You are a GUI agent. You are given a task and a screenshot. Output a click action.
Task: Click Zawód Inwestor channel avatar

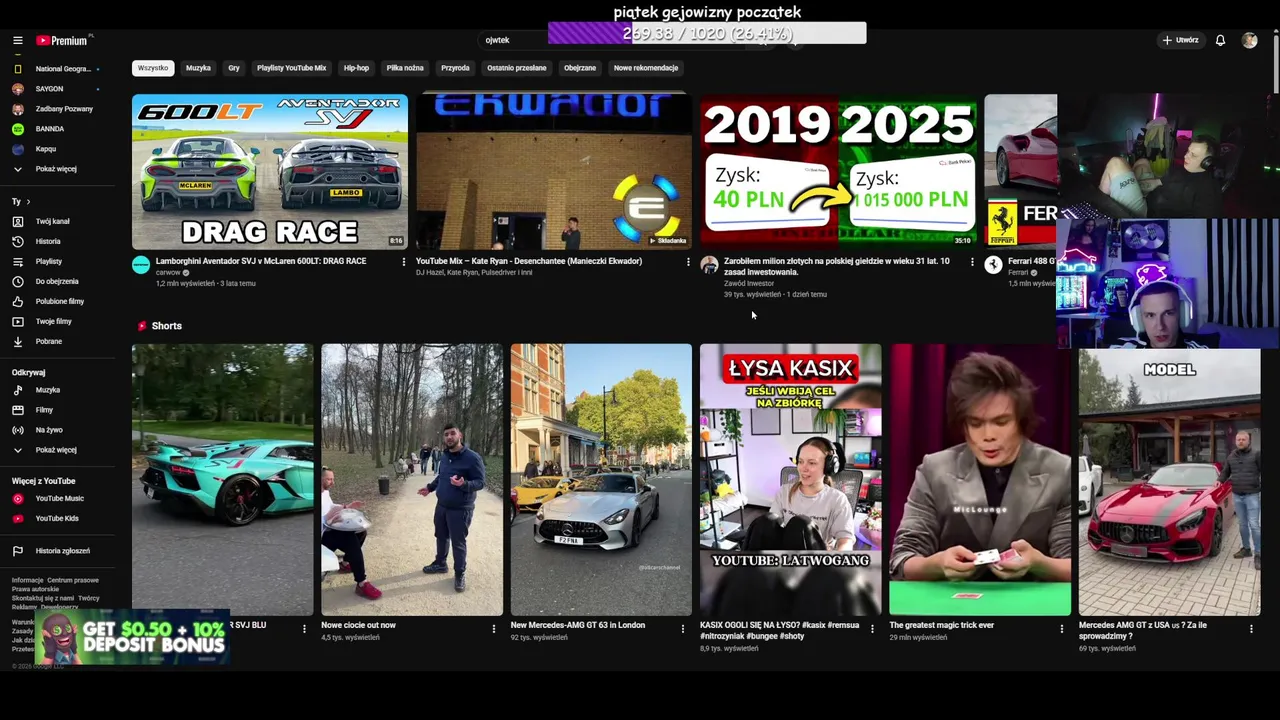(709, 265)
